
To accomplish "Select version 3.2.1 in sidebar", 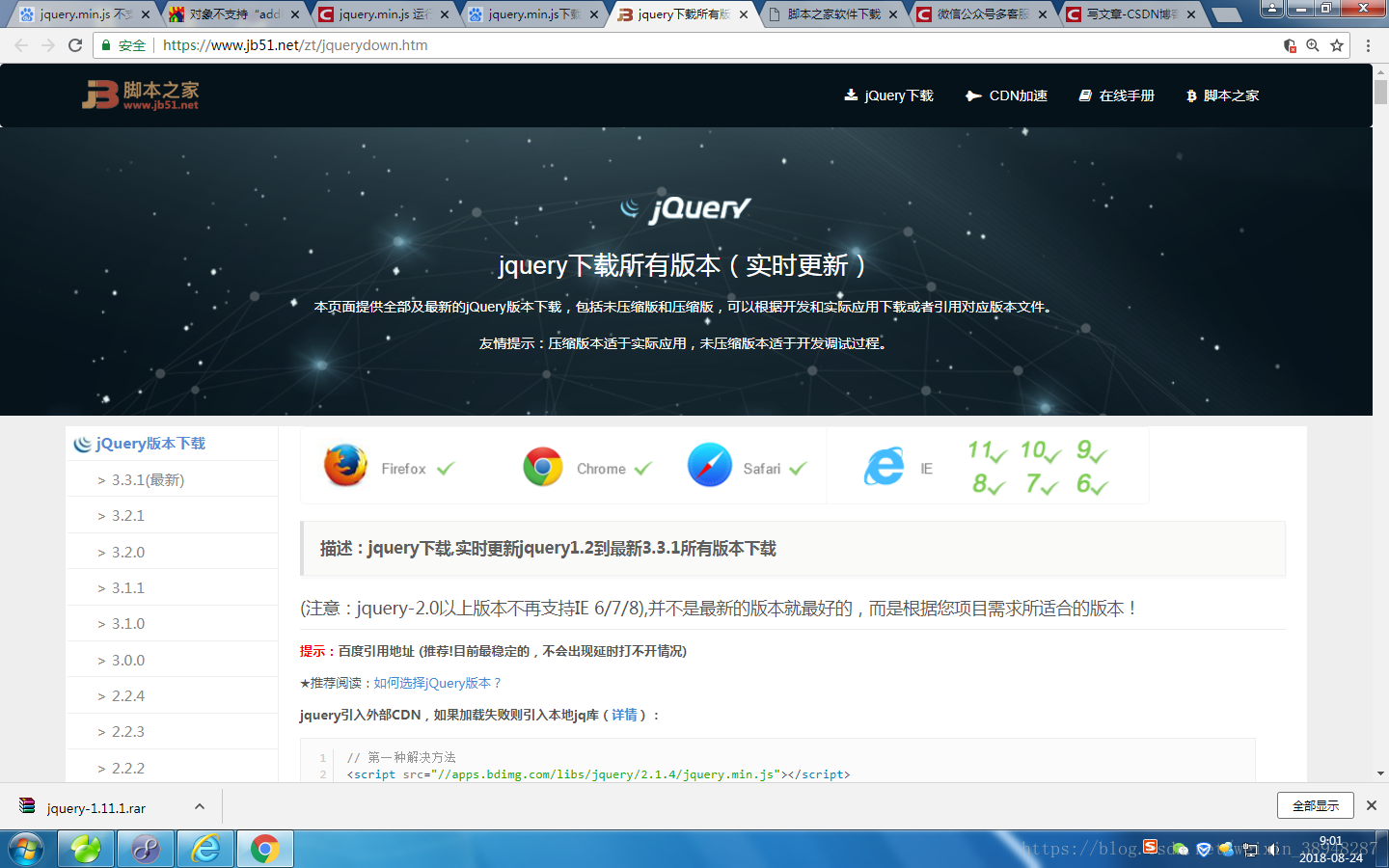I will click(173, 515).
